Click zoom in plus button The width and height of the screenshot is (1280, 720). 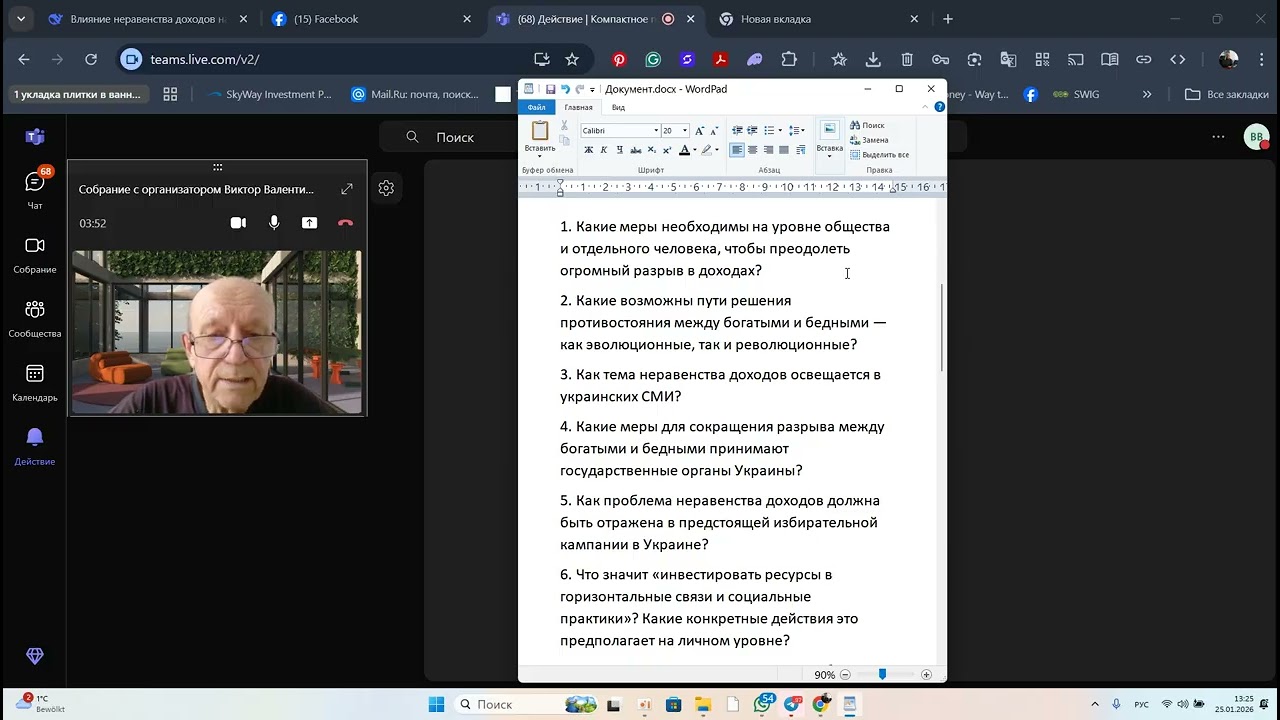coord(926,675)
